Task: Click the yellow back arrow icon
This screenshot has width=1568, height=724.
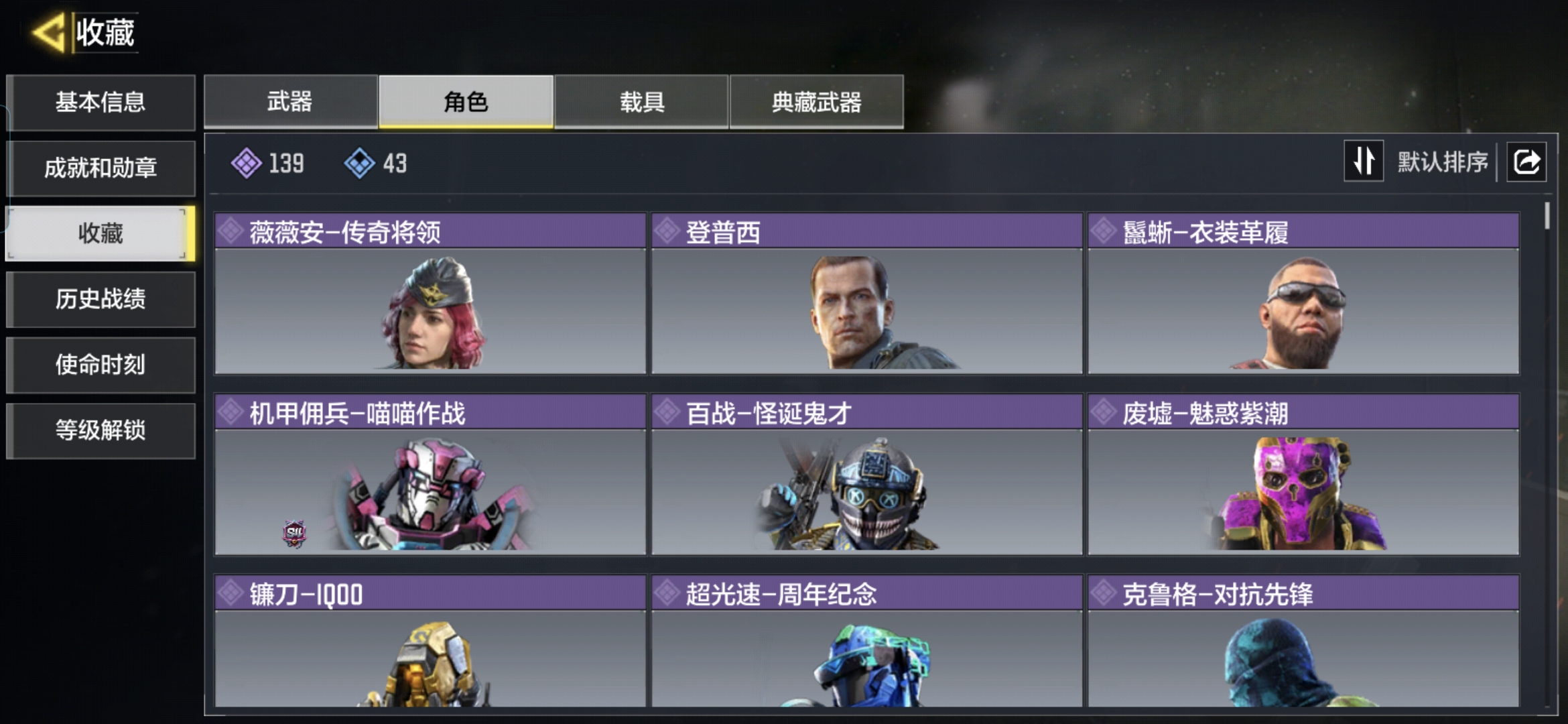Action: tap(48, 32)
